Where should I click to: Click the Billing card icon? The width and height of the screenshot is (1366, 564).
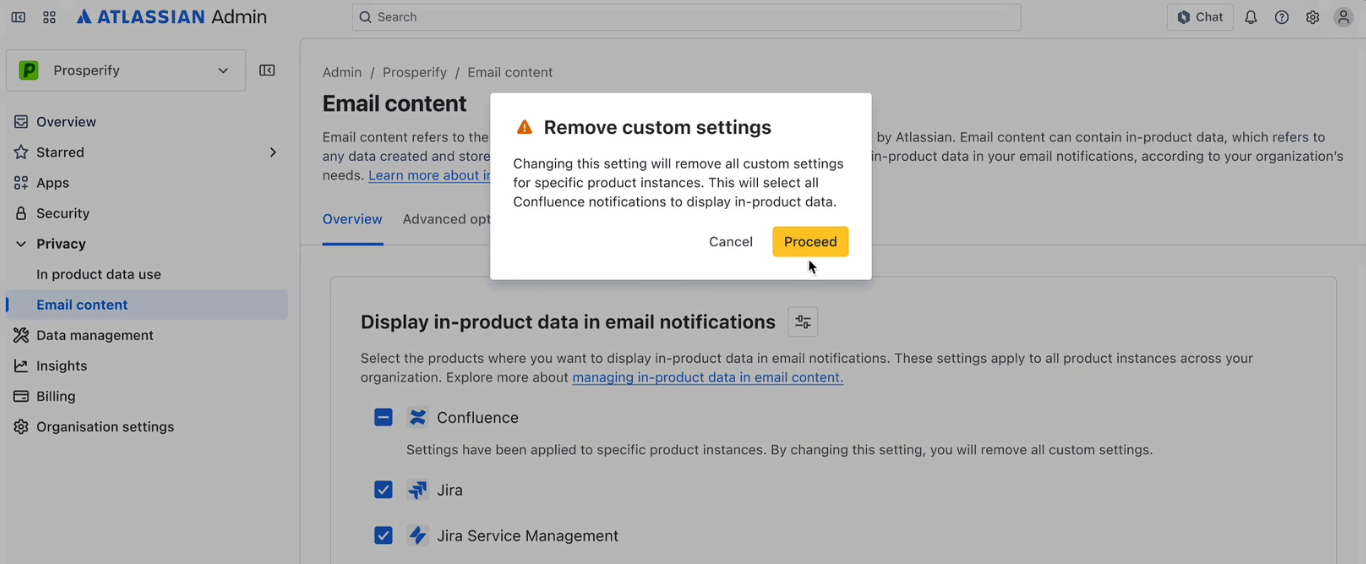(x=21, y=396)
